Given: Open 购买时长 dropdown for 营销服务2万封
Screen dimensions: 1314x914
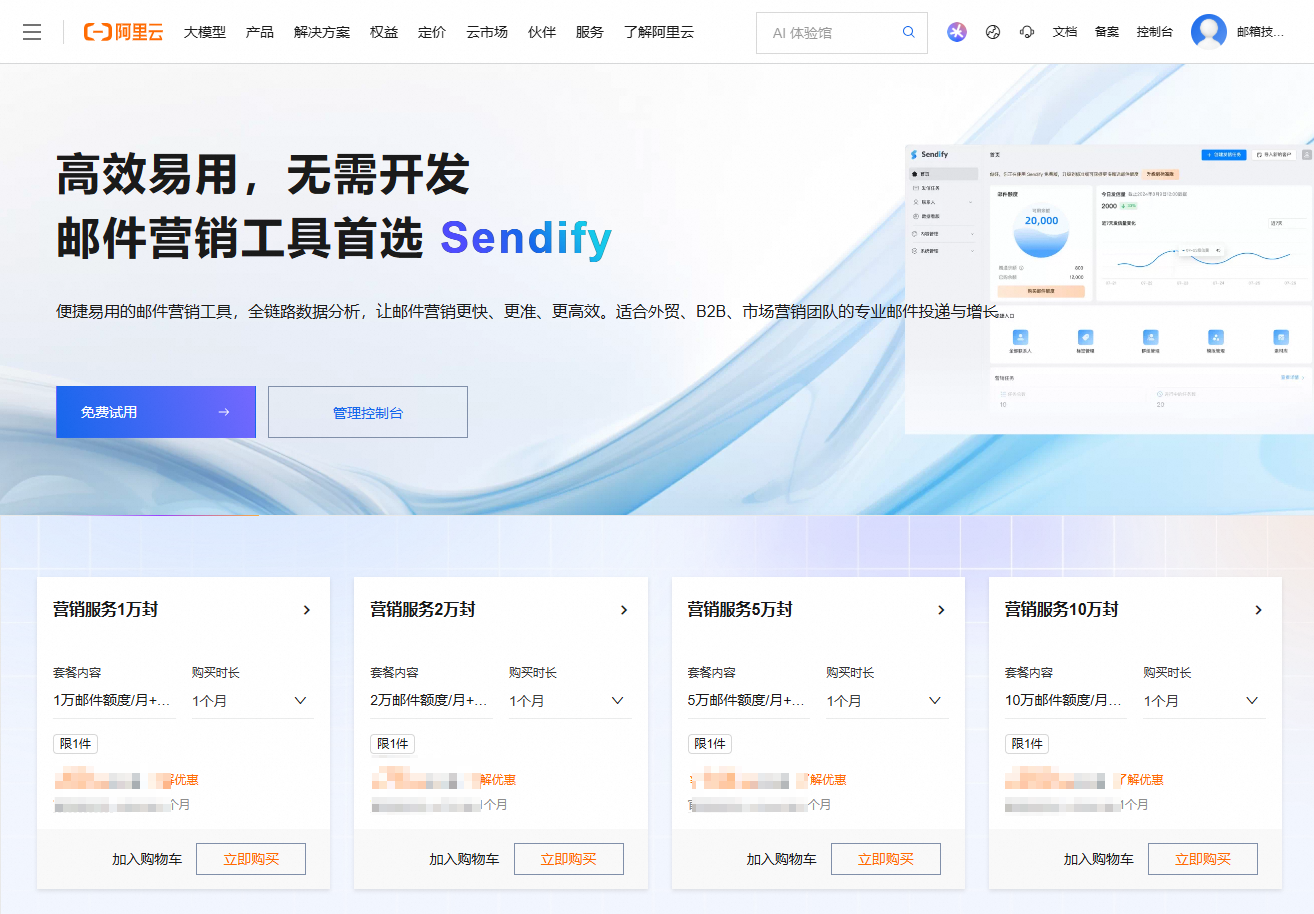Looking at the screenshot, I should (570, 701).
